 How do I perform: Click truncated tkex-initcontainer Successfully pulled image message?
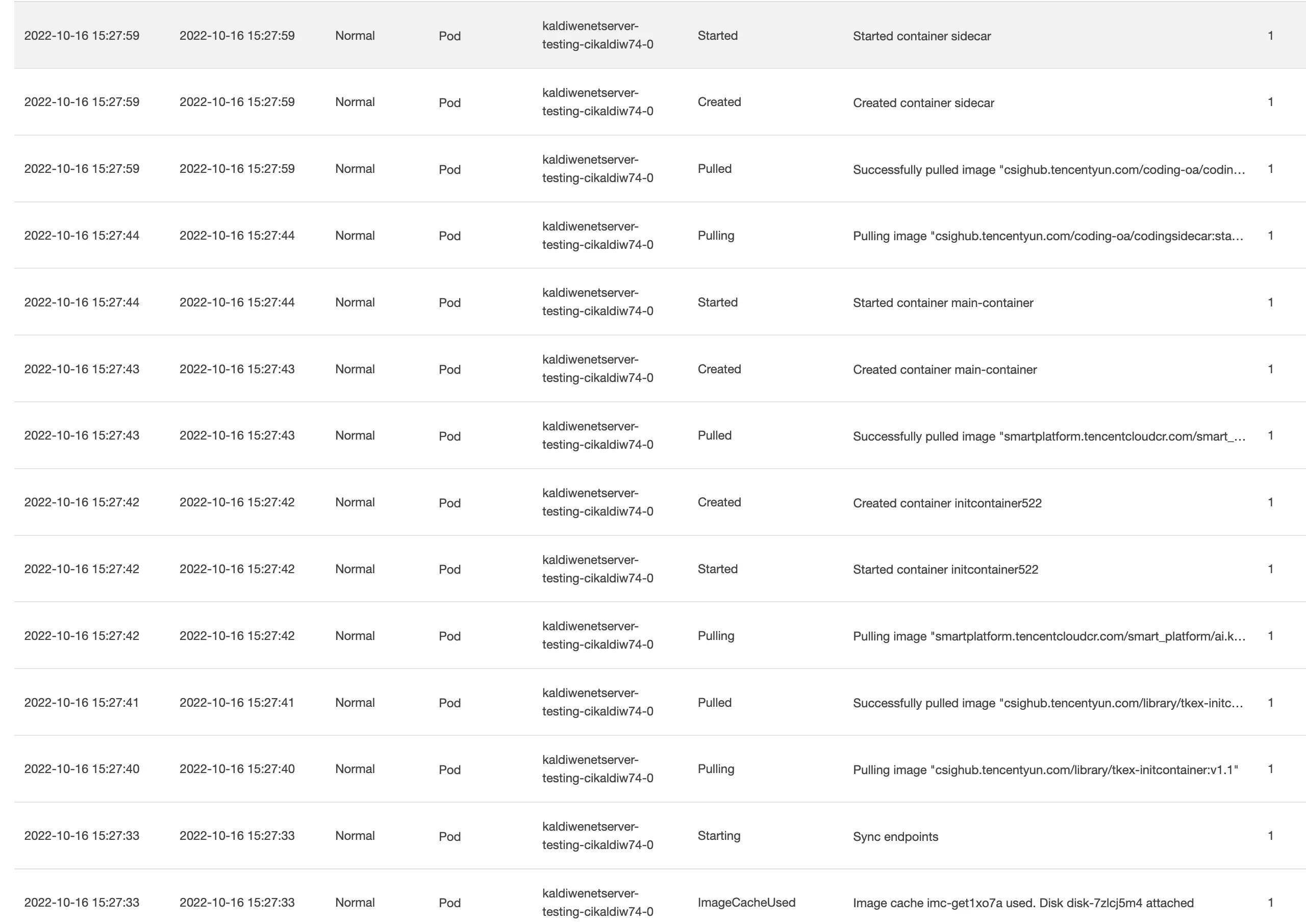1048,703
